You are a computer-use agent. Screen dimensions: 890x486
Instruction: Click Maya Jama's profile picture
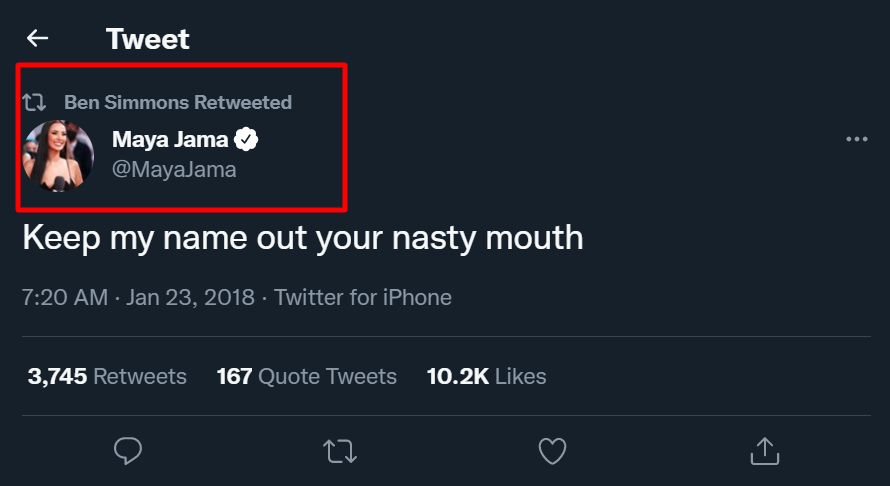(58, 155)
